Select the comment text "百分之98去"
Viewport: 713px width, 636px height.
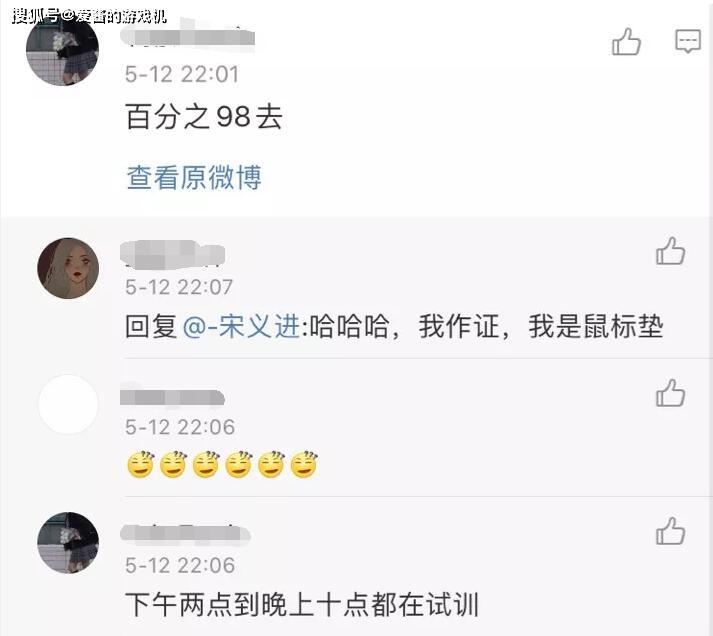pos(204,117)
